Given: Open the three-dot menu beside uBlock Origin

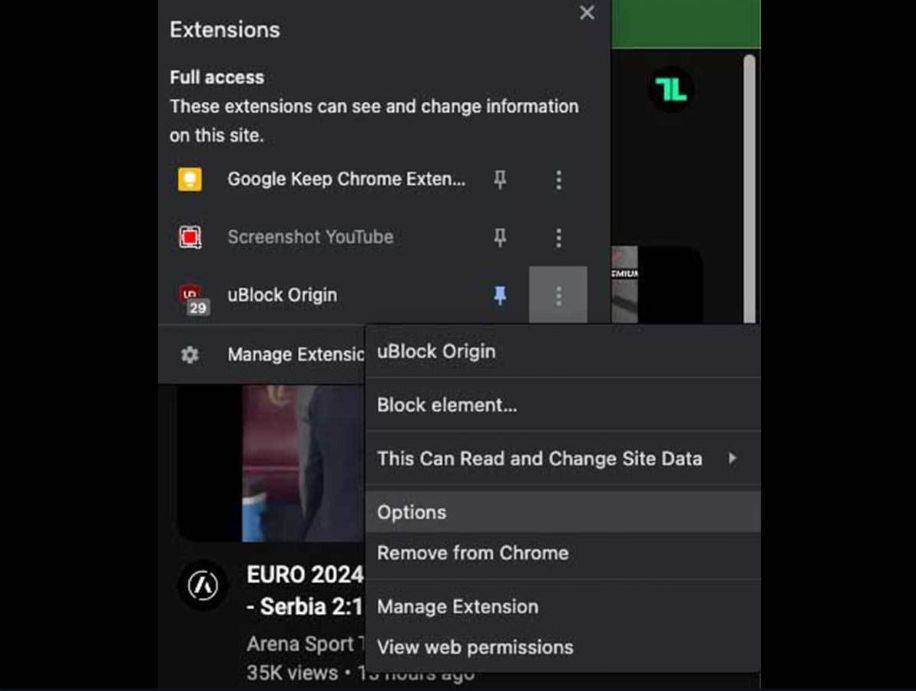Looking at the screenshot, I should (x=559, y=295).
